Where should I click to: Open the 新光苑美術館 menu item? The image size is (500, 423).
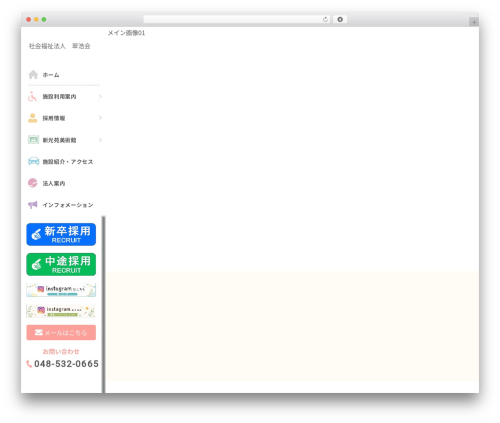tap(59, 140)
